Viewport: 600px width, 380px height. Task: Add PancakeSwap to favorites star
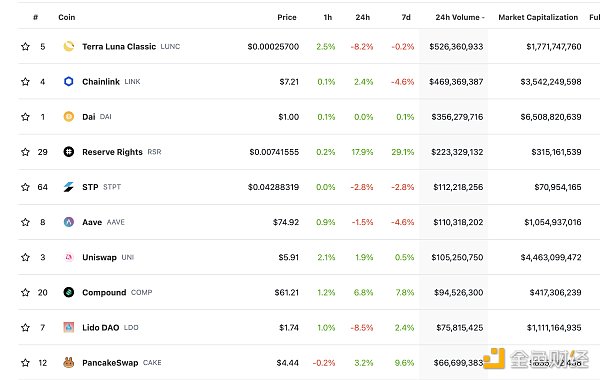[x=25, y=362]
